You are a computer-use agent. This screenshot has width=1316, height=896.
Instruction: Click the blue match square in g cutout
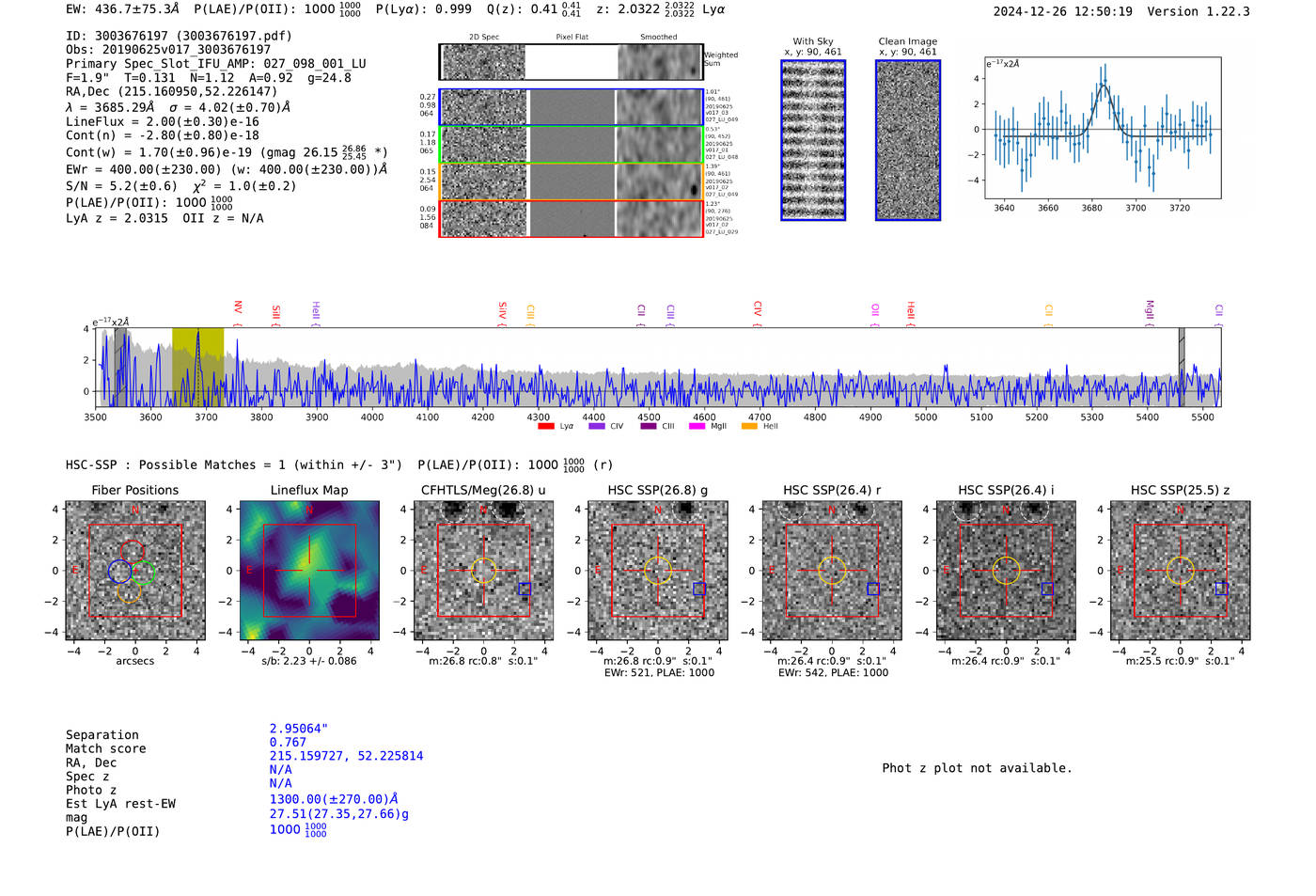tap(699, 589)
